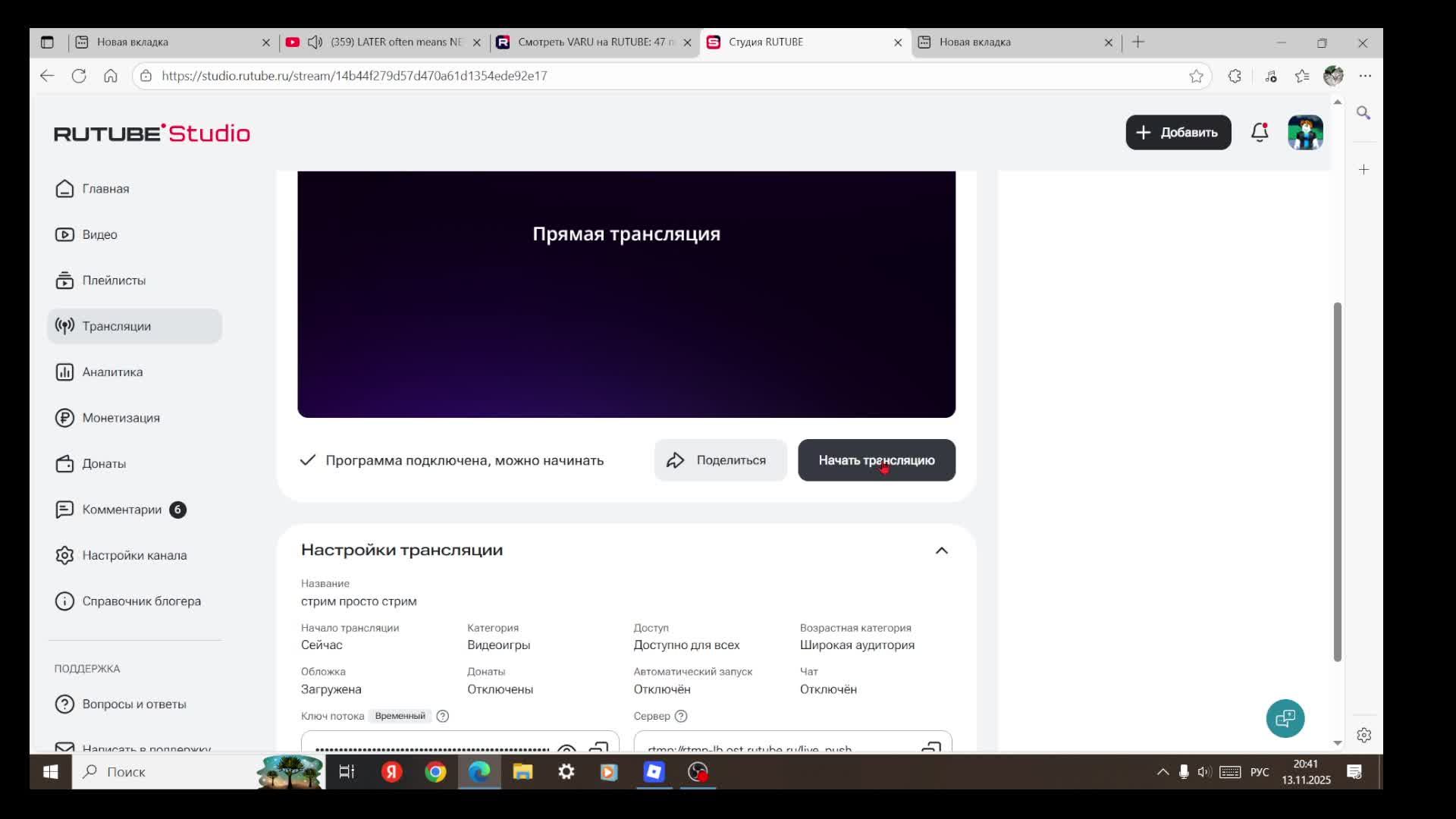Viewport: 1456px width, 819px height.
Task: Open the Аналитика sidebar section
Action: point(112,372)
